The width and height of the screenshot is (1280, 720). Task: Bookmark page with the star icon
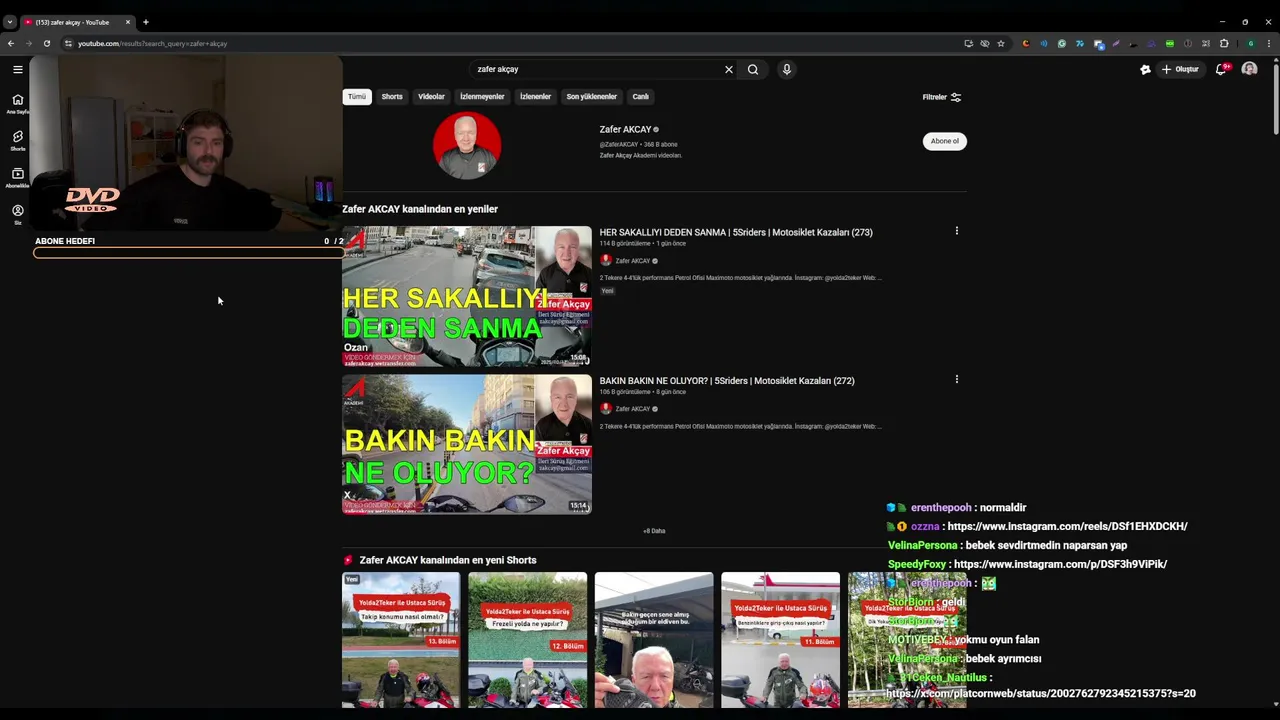[x=1000, y=43]
